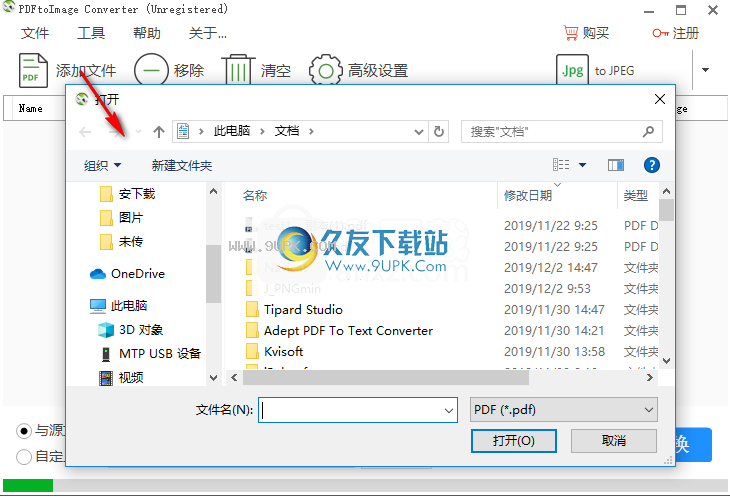This screenshot has width=730, height=498.
Task: Close the 打开 dialog
Action: [659, 99]
